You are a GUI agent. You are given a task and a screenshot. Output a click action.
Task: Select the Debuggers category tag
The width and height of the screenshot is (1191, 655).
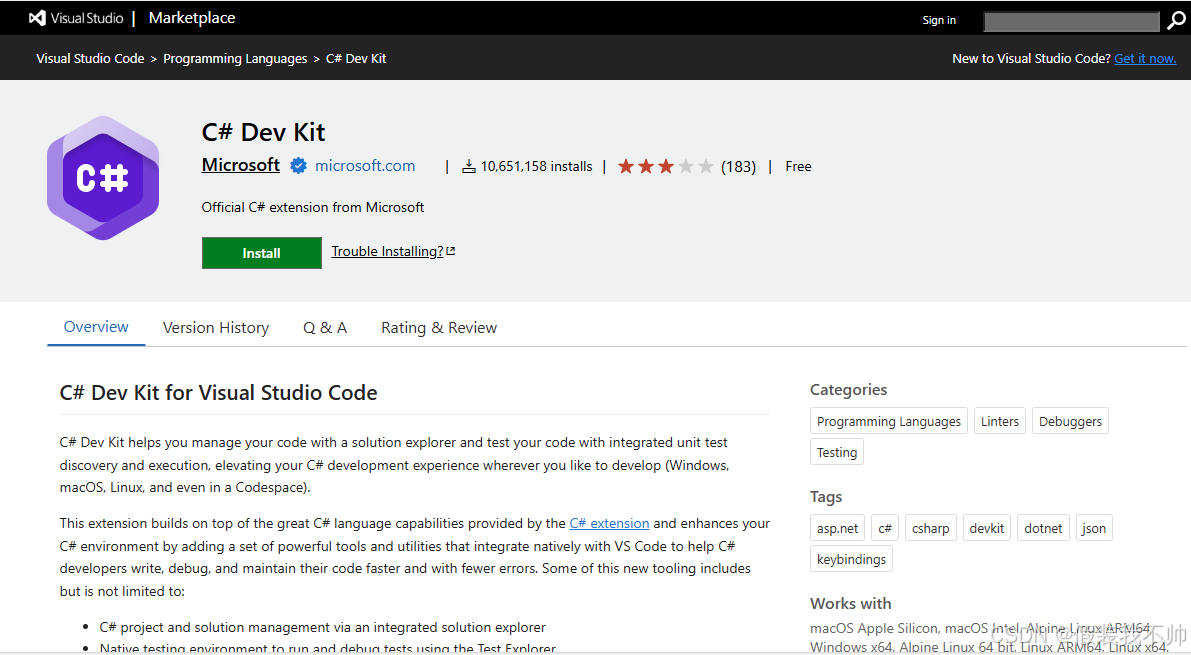(x=1070, y=421)
